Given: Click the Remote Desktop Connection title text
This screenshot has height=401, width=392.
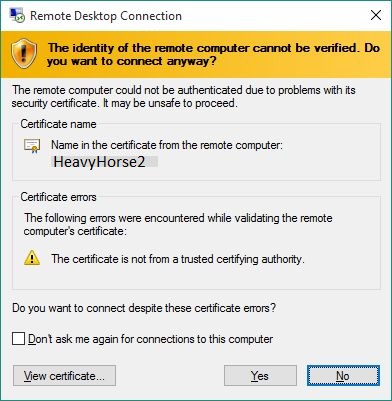Looking at the screenshot, I should coord(106,16).
